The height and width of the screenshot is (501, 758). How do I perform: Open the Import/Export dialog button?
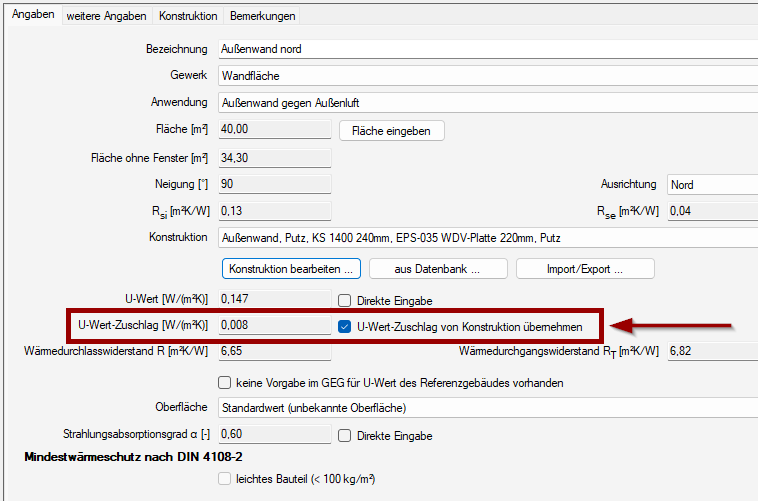(x=584, y=269)
